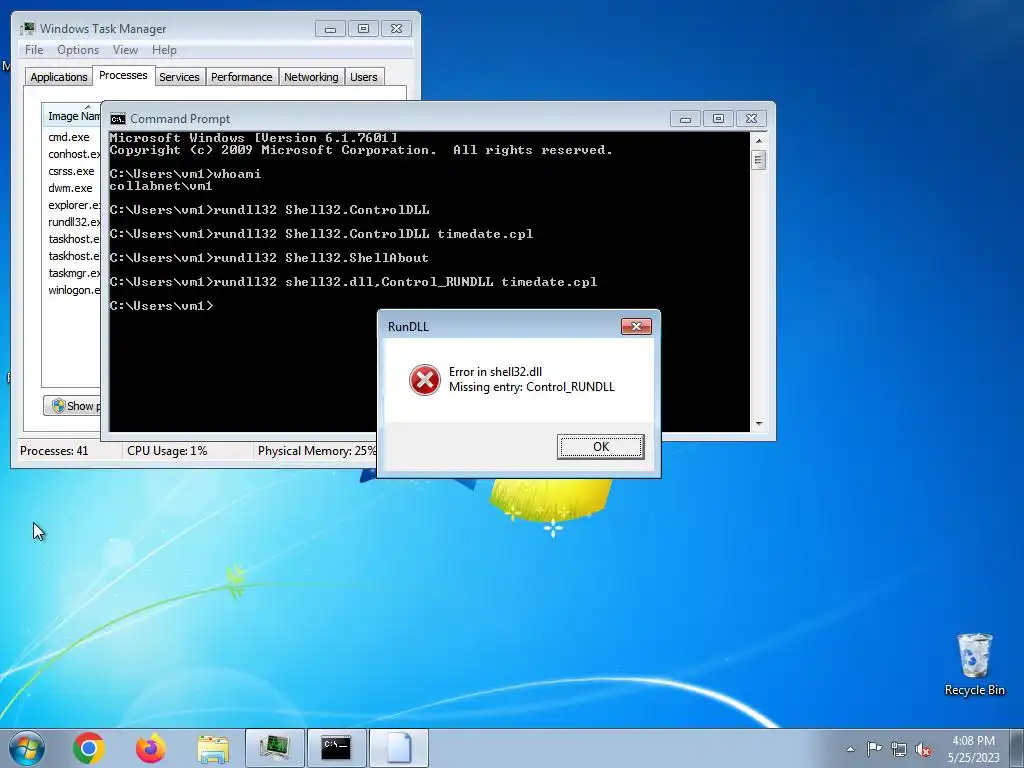This screenshot has width=1024, height=768.
Task: Click the red error icon in RunDLL dialog
Action: pyautogui.click(x=424, y=380)
